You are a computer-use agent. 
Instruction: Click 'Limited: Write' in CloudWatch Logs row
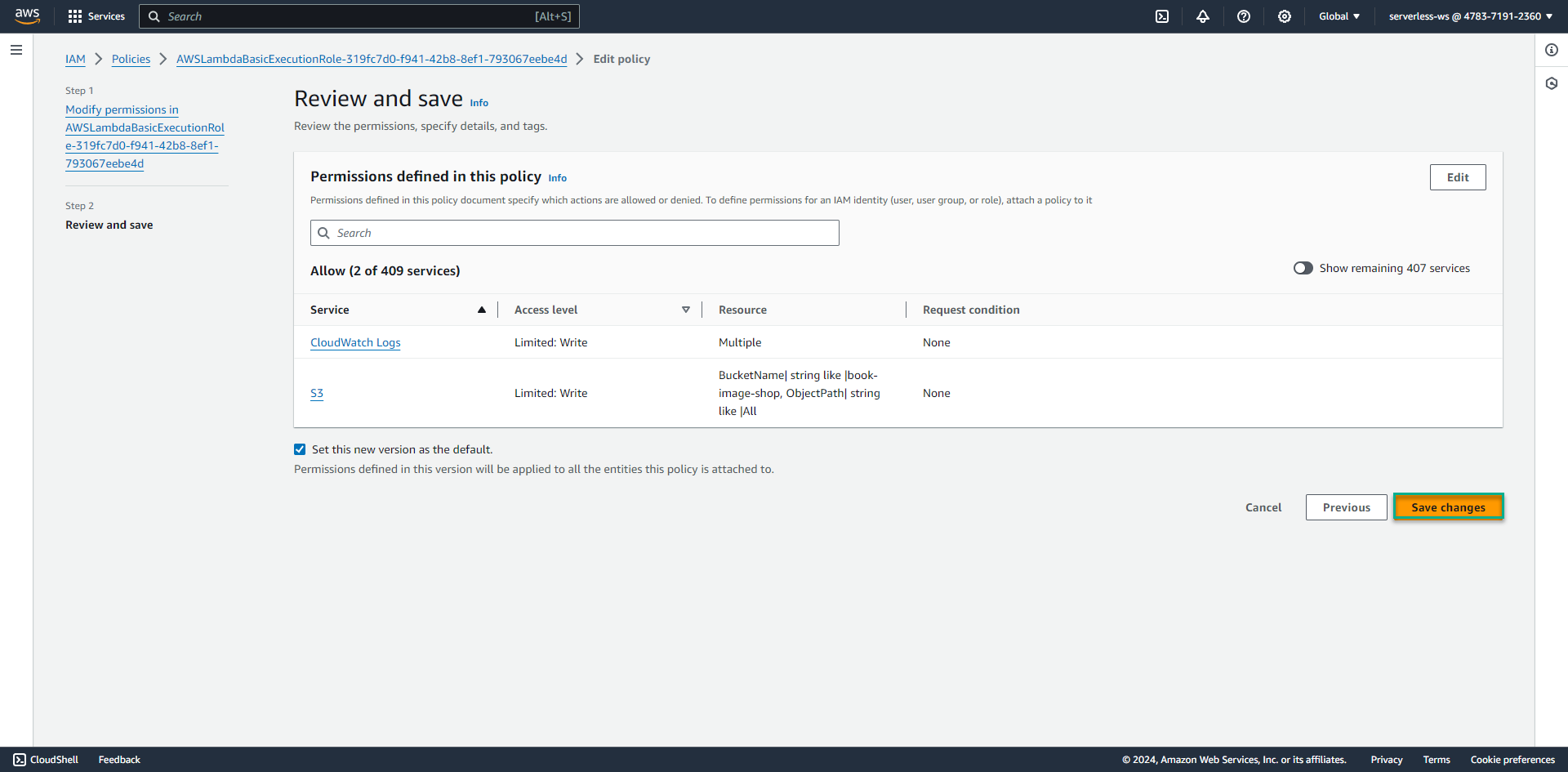pos(551,342)
